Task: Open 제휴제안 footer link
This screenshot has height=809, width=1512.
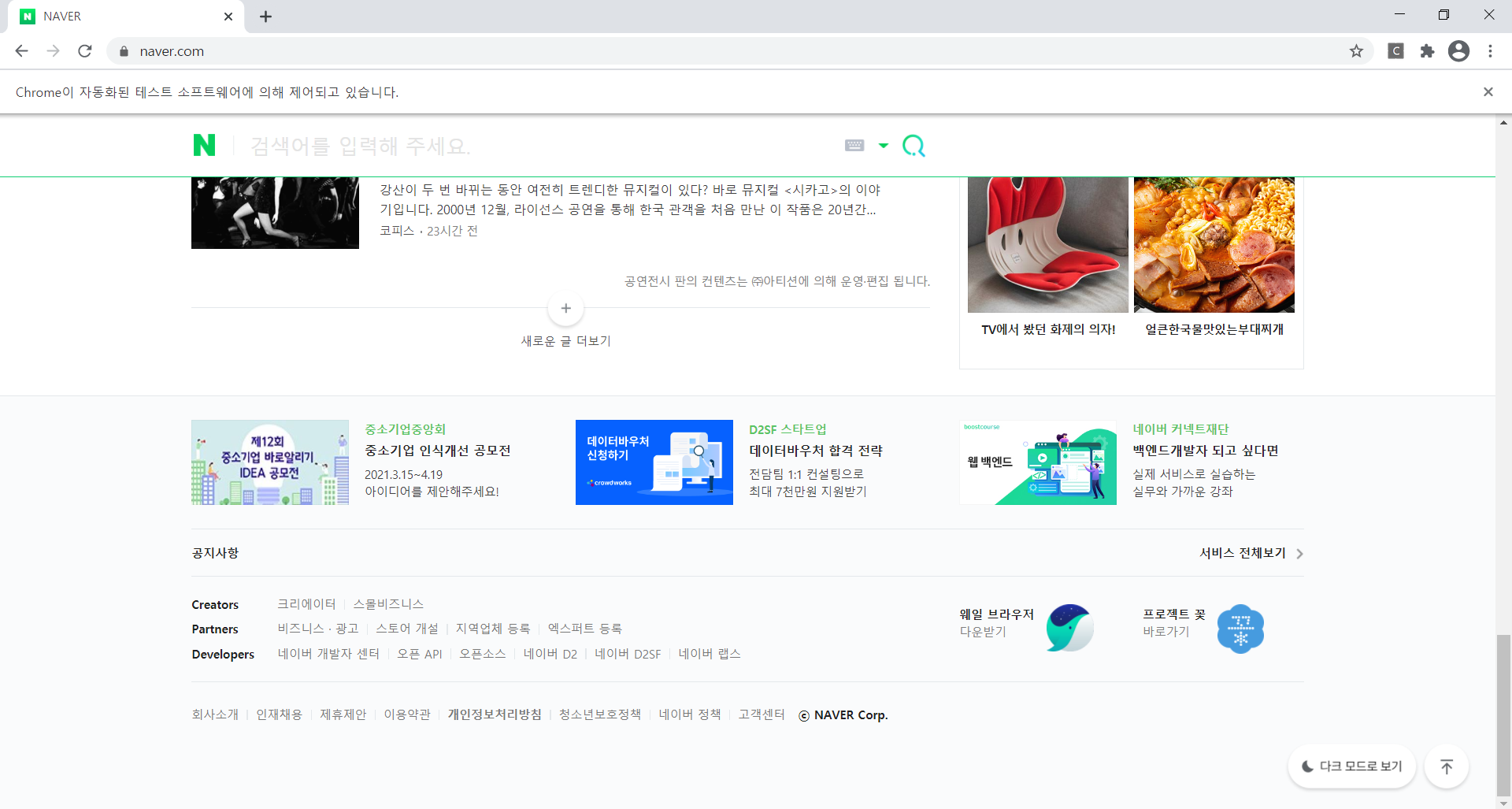Action: 343,714
